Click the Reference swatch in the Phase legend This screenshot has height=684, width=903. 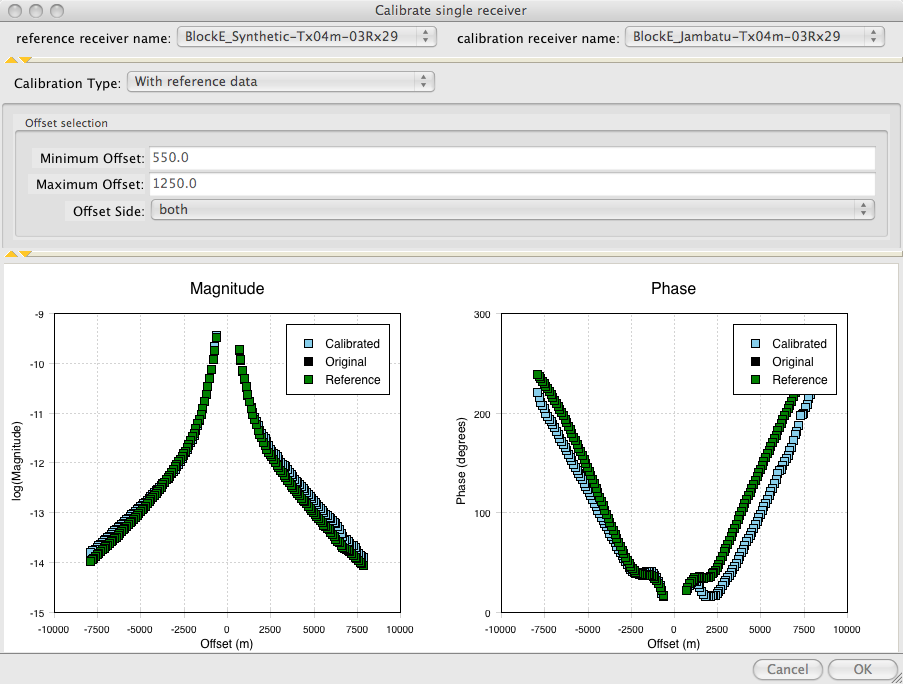pos(756,379)
